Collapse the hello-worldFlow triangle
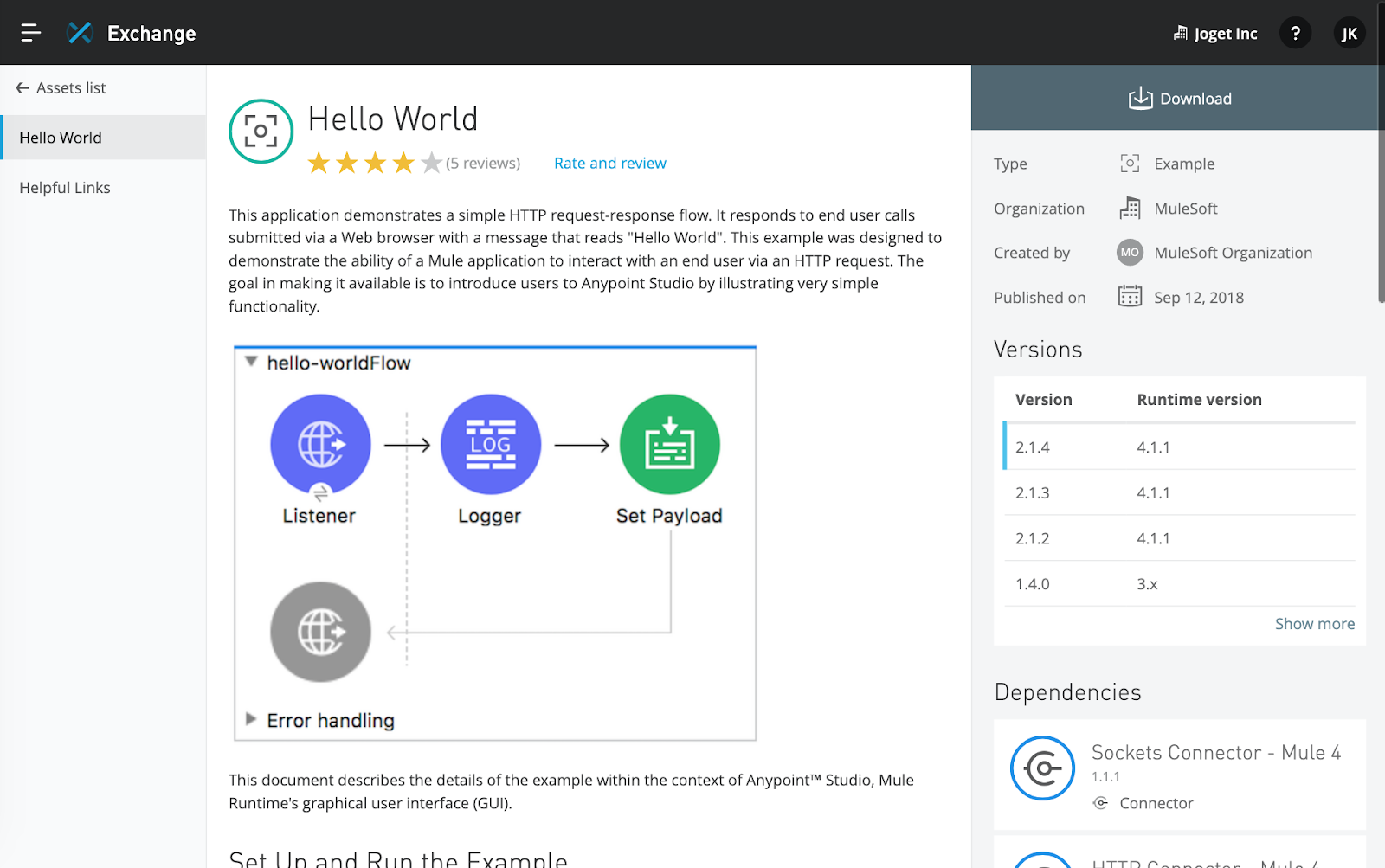Image resolution: width=1385 pixels, height=868 pixels. (x=251, y=362)
